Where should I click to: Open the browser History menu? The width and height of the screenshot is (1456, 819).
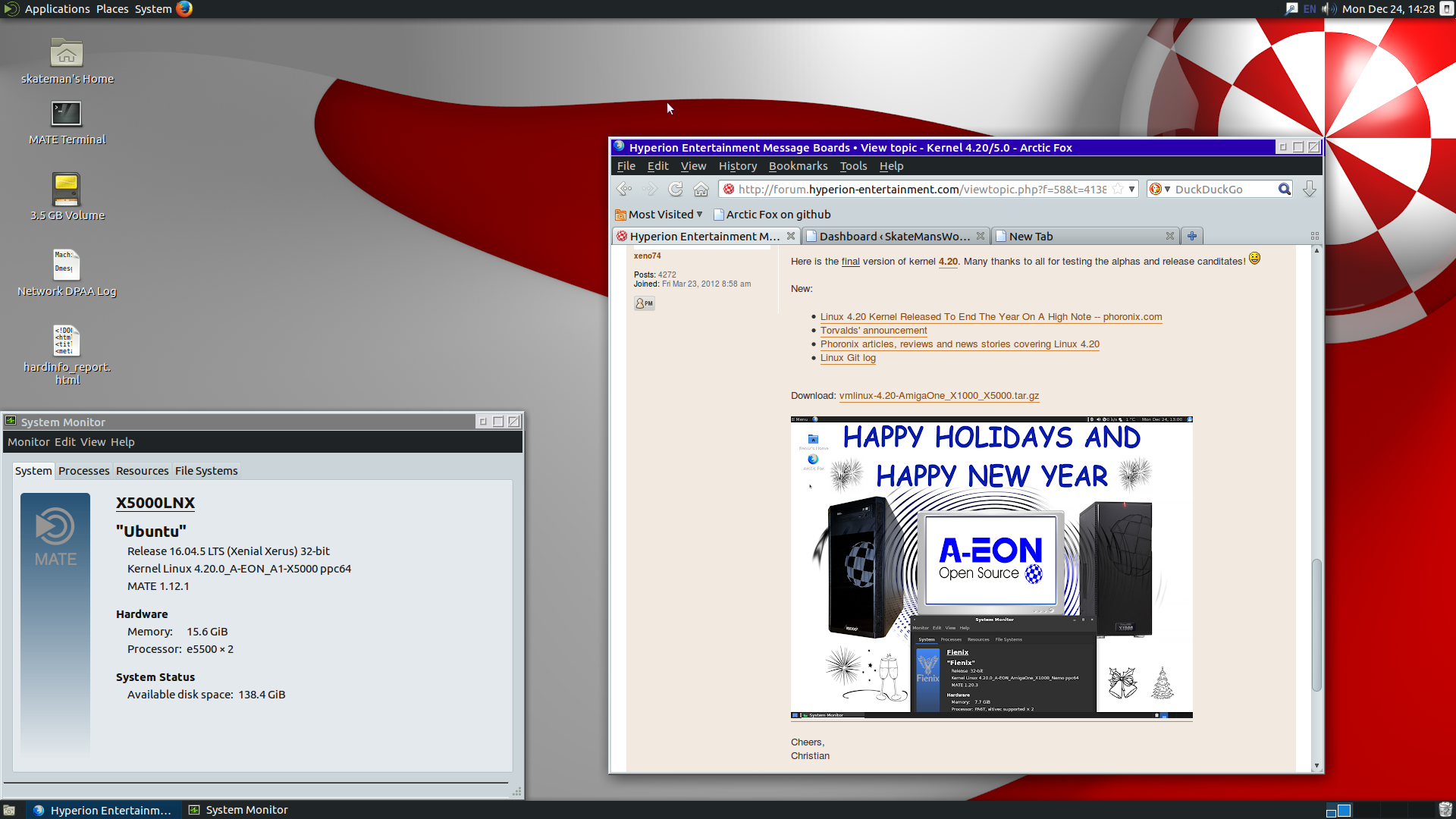738,166
